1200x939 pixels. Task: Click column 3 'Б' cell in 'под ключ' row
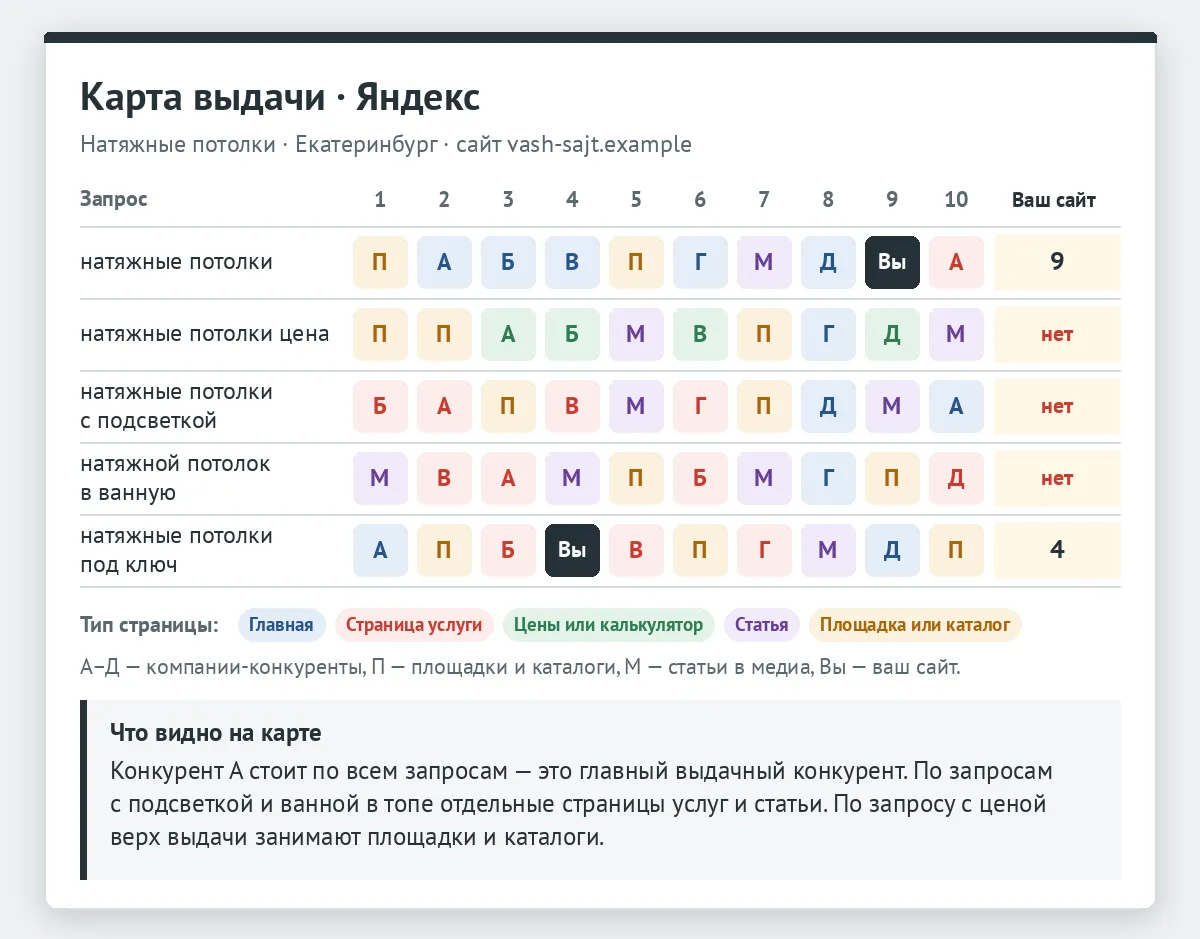508,551
